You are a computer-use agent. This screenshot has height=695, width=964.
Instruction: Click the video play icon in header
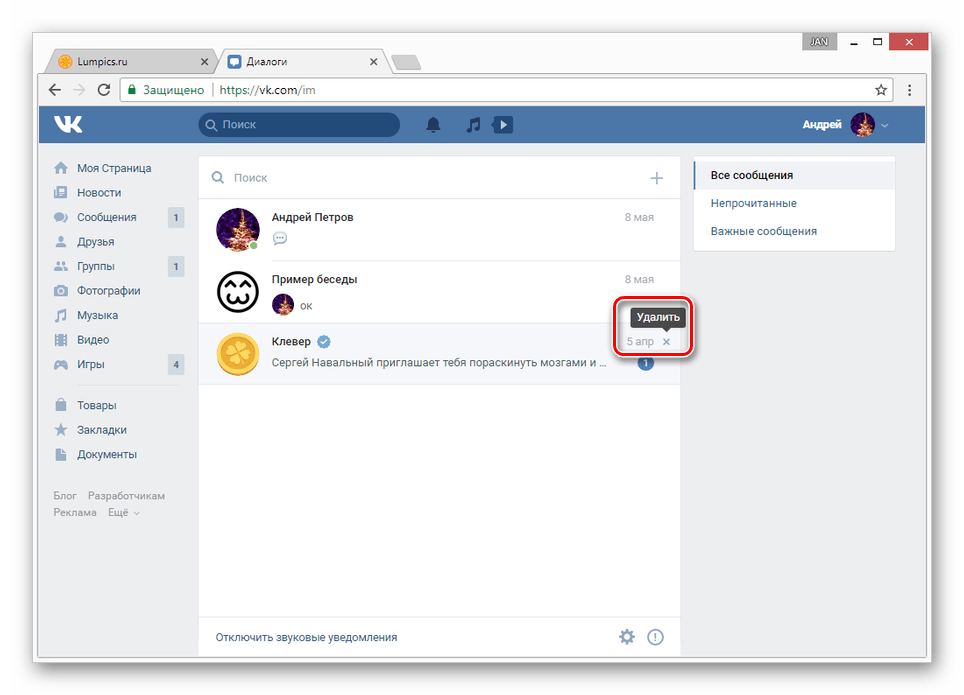pos(504,125)
